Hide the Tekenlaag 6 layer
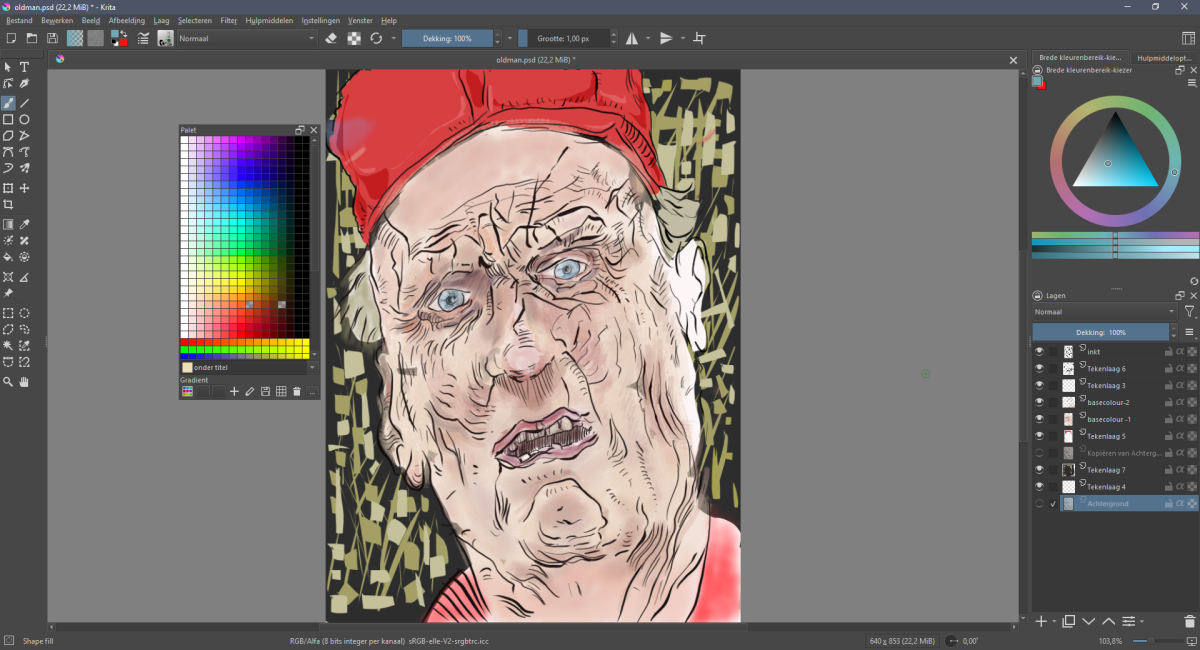1200x650 pixels. 1040,368
